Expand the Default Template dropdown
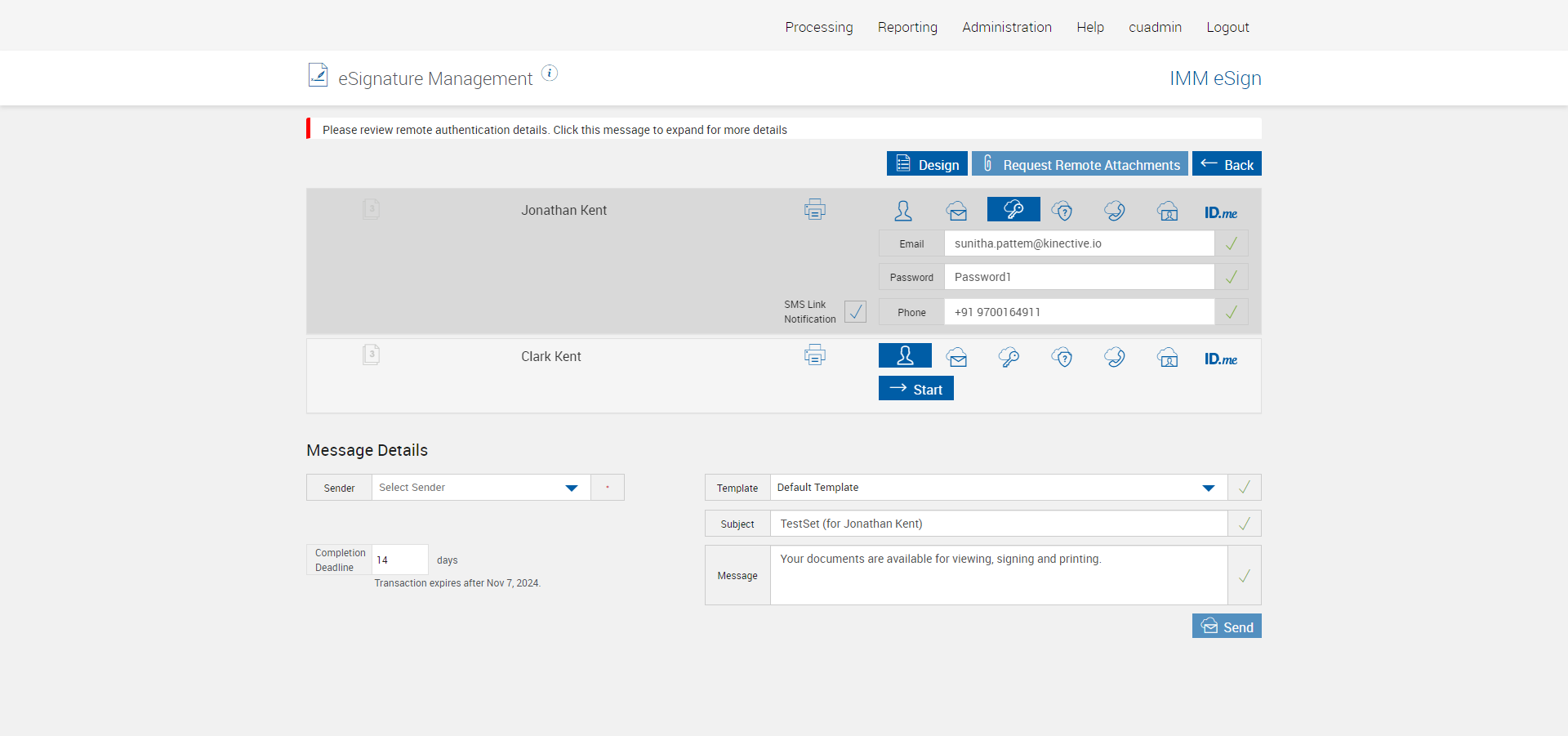Image resolution: width=1568 pixels, height=736 pixels. (998, 488)
